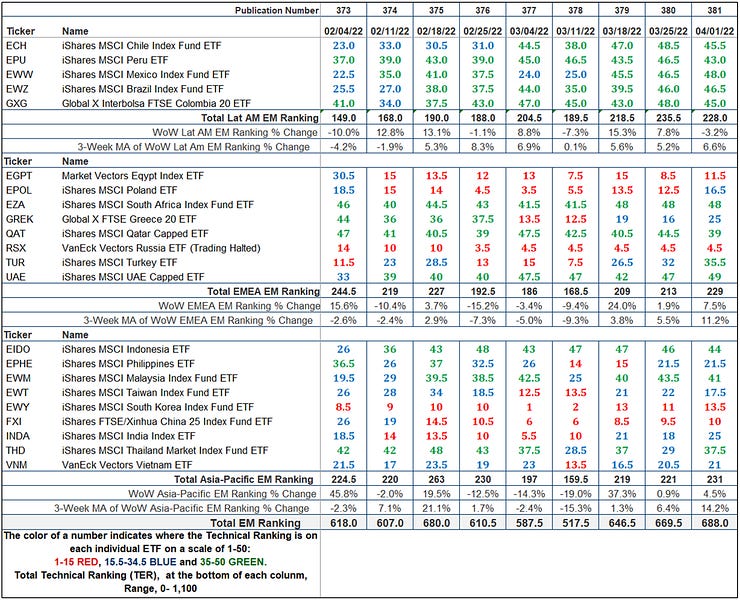Image resolution: width=740 pixels, height=600 pixels.
Task: Click the 04/01/22 date column header
Action: [715, 31]
